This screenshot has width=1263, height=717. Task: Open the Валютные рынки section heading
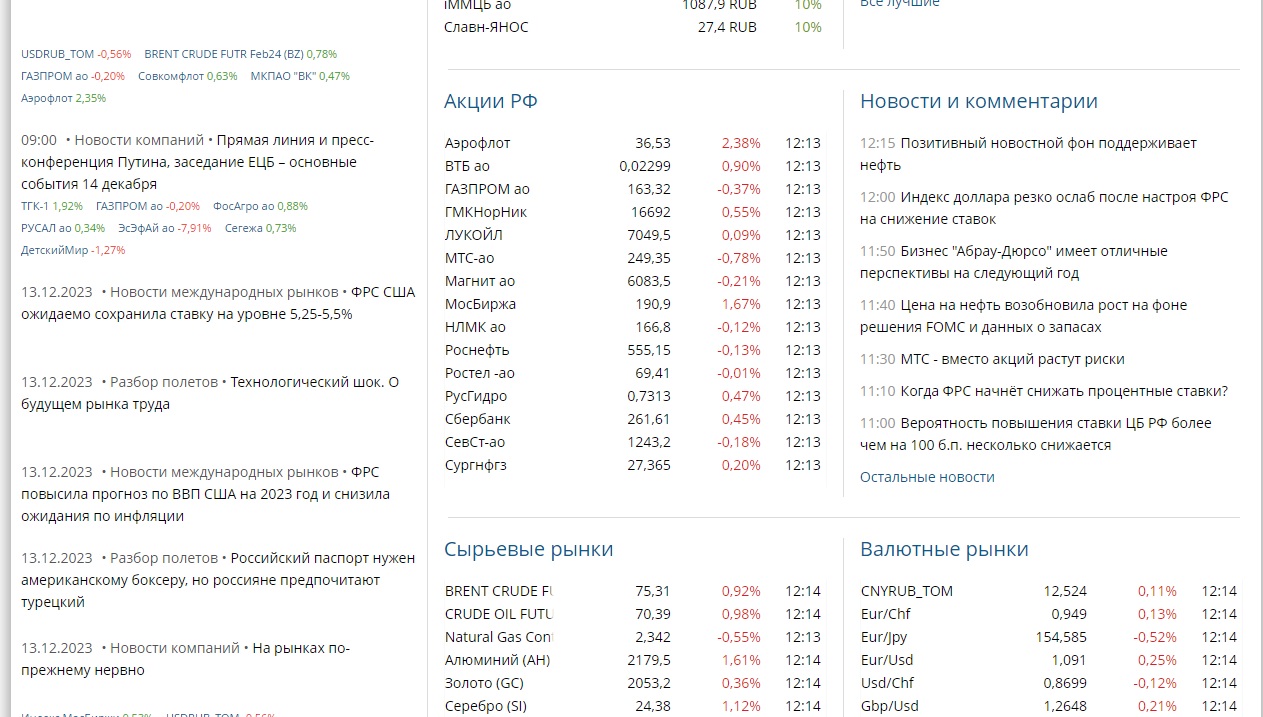944,549
